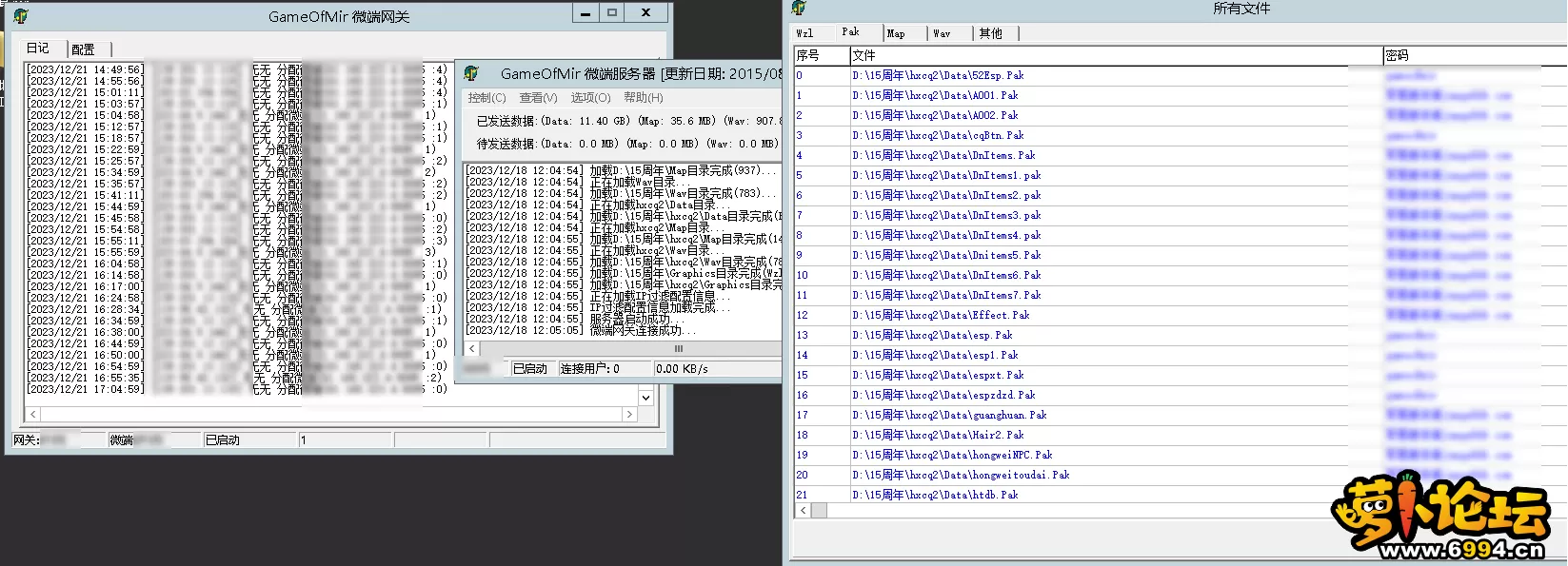Open the 选项(O) menu
1568x566 pixels.
click(x=590, y=98)
